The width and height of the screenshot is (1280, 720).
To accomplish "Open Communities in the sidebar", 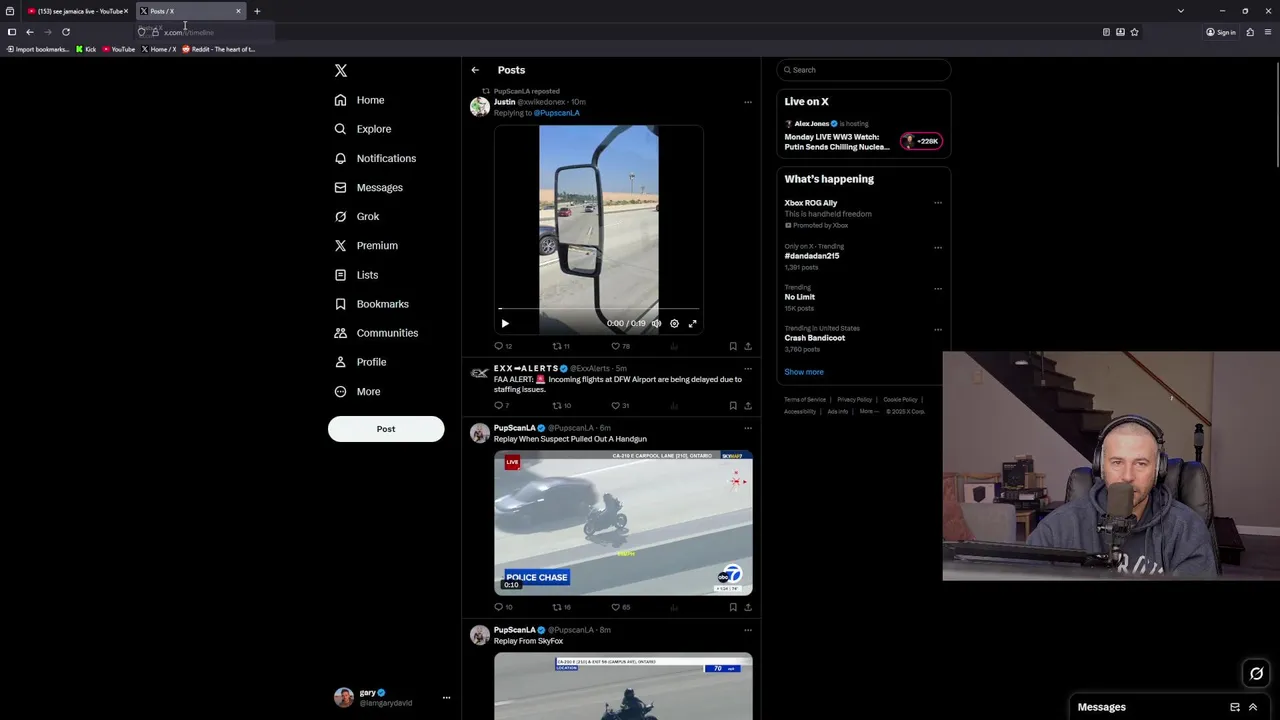I will tap(376, 333).
